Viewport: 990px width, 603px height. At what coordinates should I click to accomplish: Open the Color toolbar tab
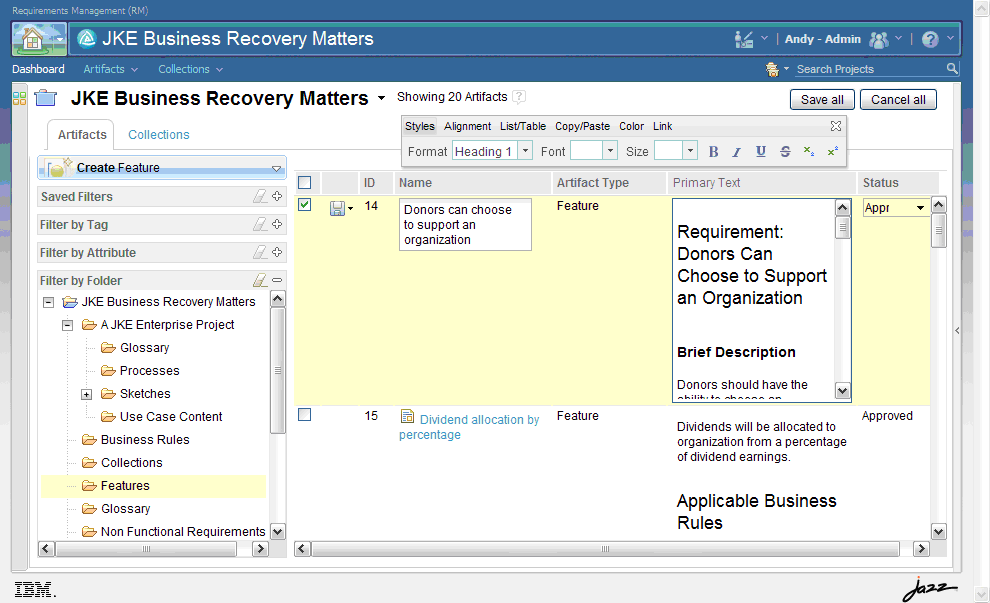(x=631, y=126)
